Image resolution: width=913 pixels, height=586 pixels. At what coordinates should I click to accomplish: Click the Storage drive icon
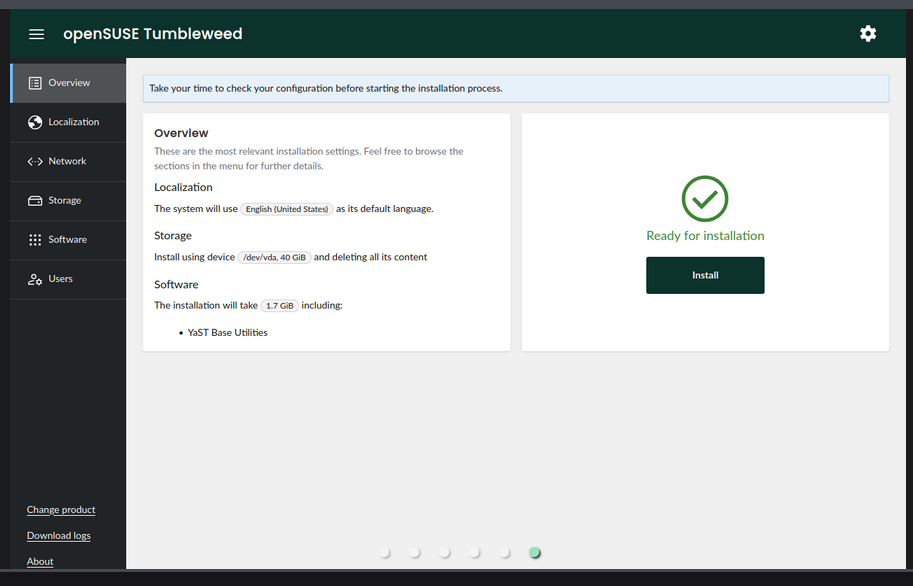[x=35, y=201]
